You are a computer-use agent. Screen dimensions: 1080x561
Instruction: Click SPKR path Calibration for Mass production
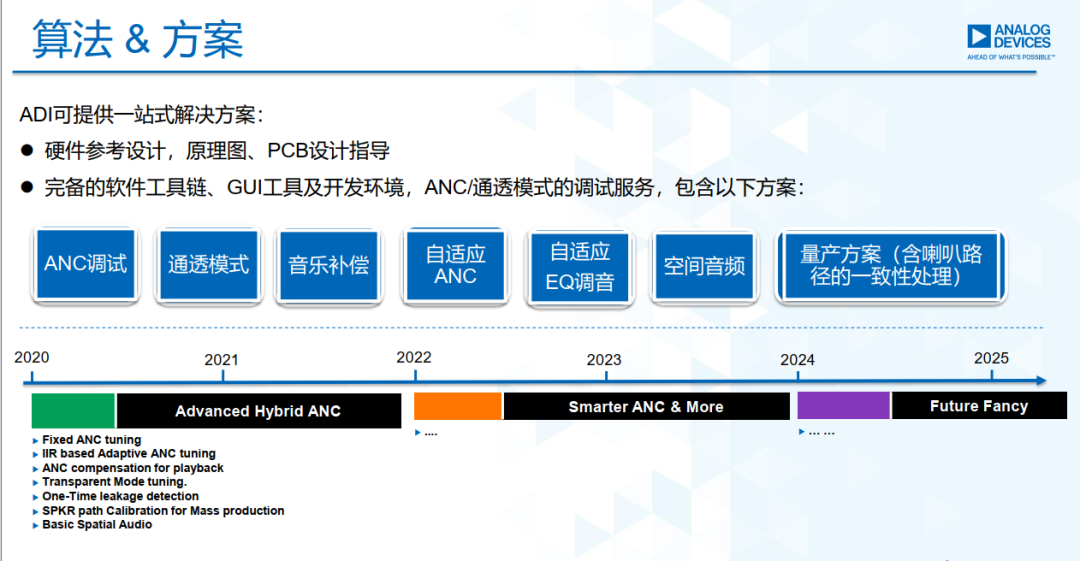pyautogui.click(x=163, y=511)
